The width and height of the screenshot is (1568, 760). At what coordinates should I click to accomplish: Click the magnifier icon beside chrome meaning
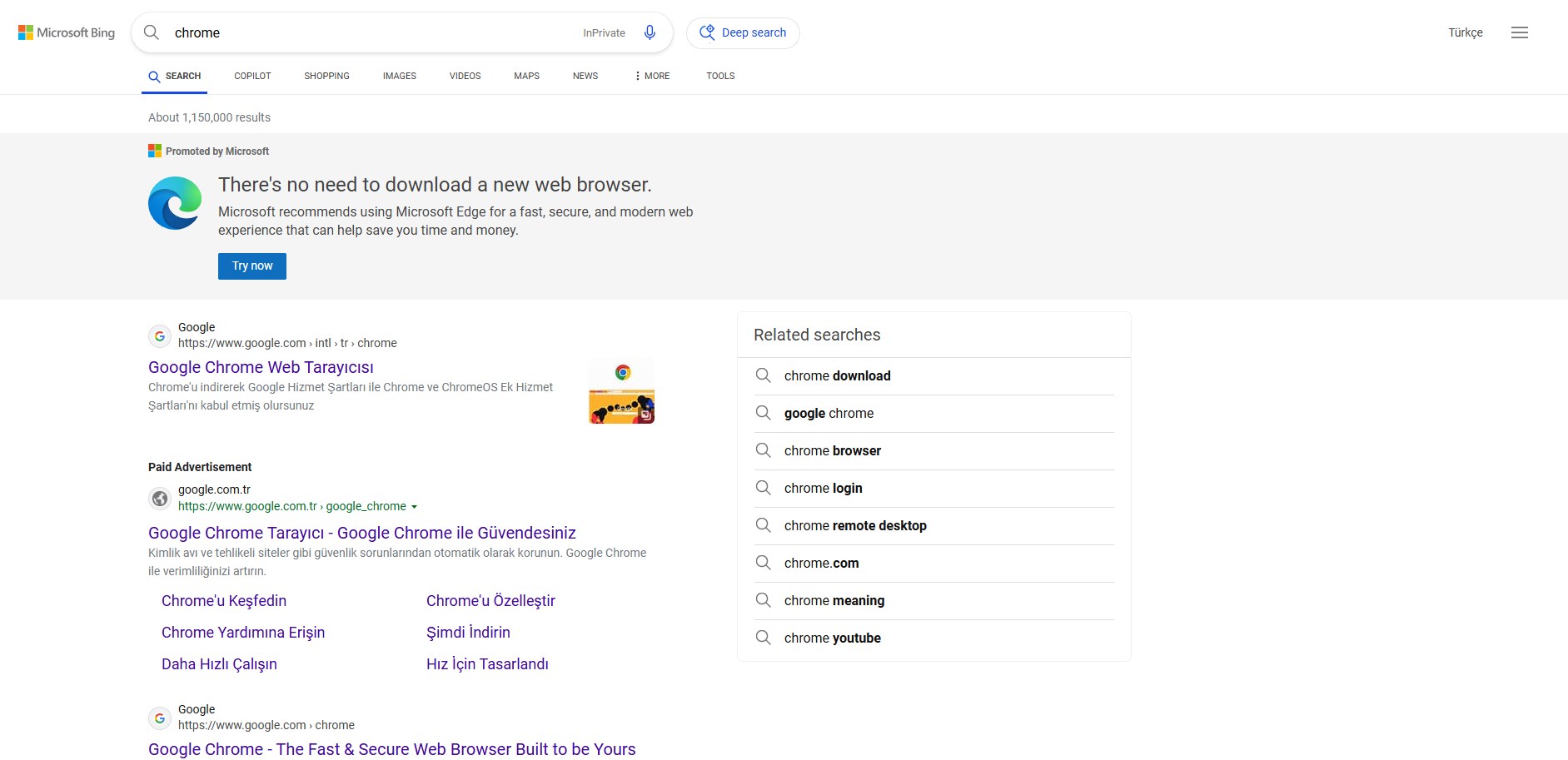(763, 600)
